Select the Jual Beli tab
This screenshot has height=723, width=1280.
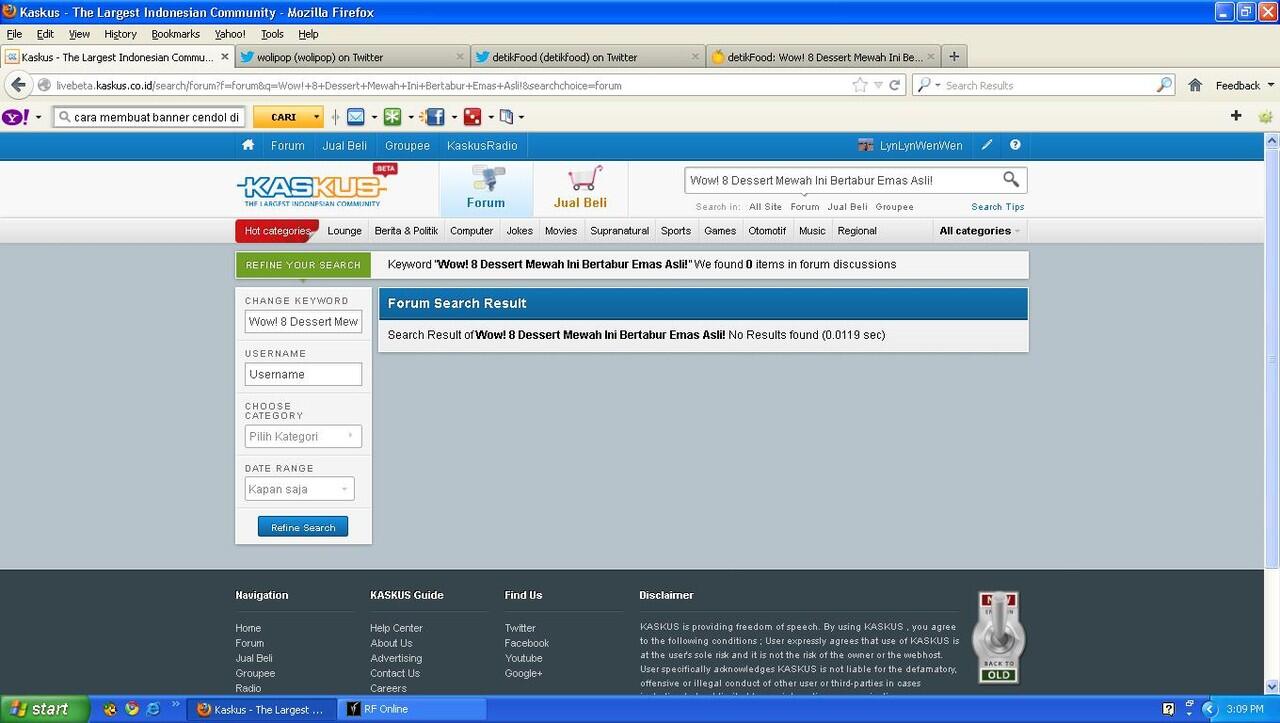(x=580, y=188)
